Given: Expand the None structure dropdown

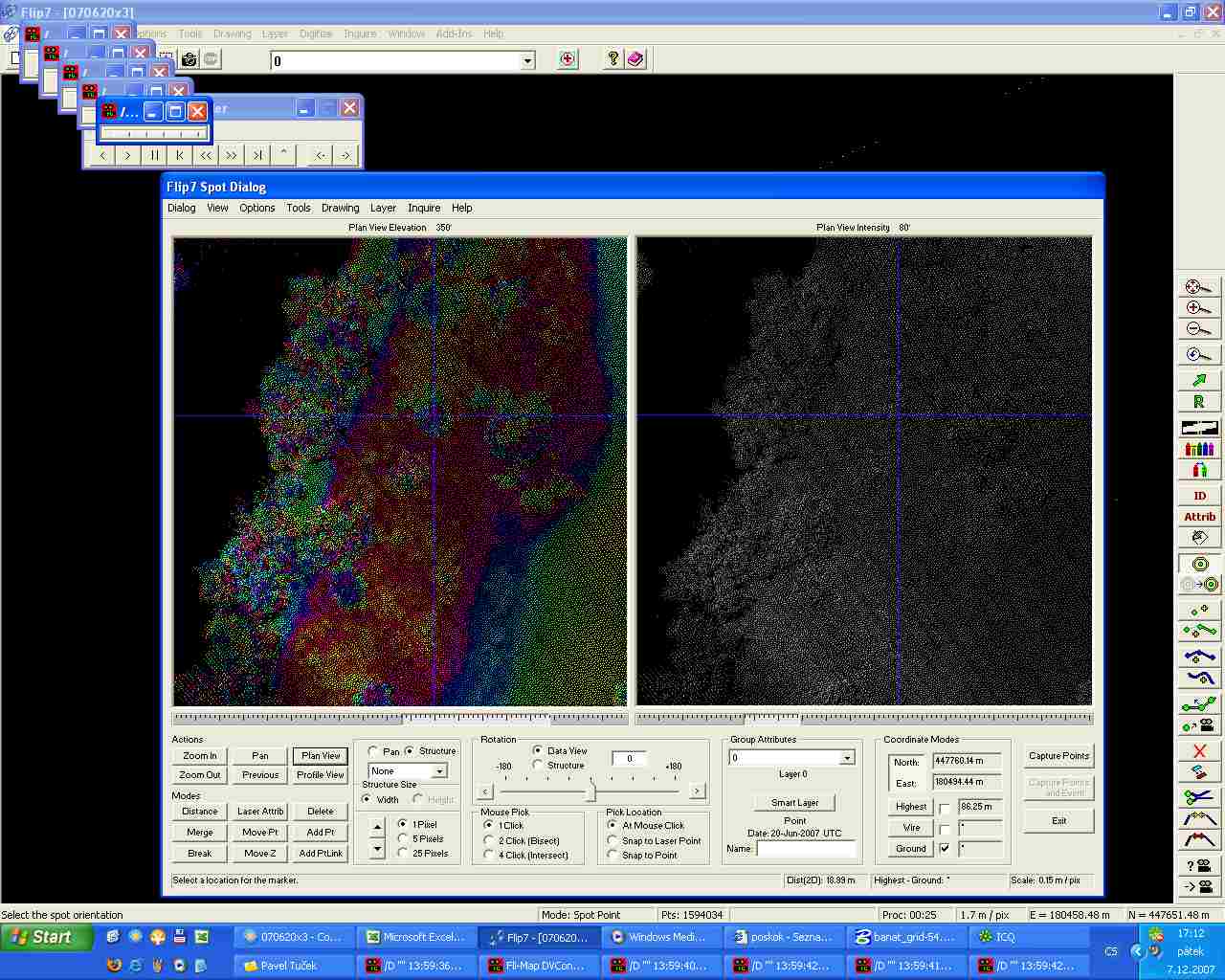Looking at the screenshot, I should pyautogui.click(x=439, y=771).
